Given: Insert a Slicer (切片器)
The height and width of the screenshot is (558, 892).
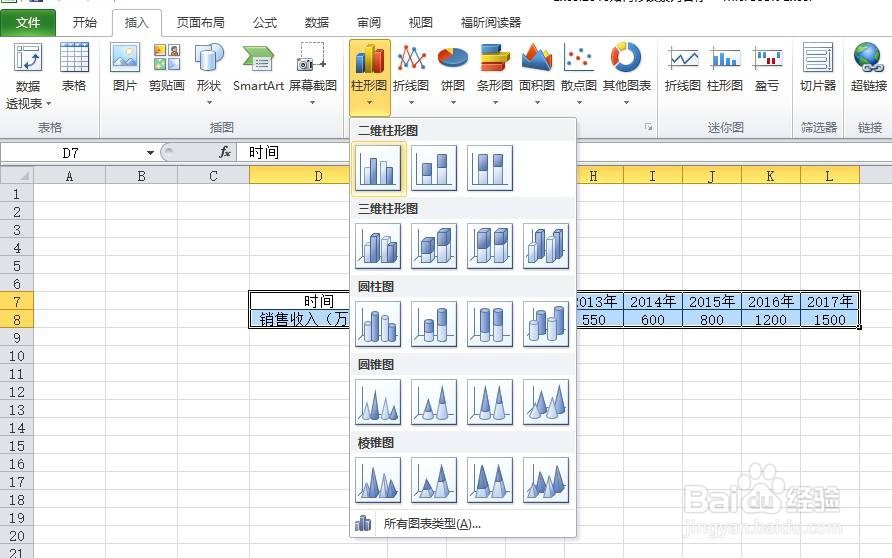Looking at the screenshot, I should (818, 67).
